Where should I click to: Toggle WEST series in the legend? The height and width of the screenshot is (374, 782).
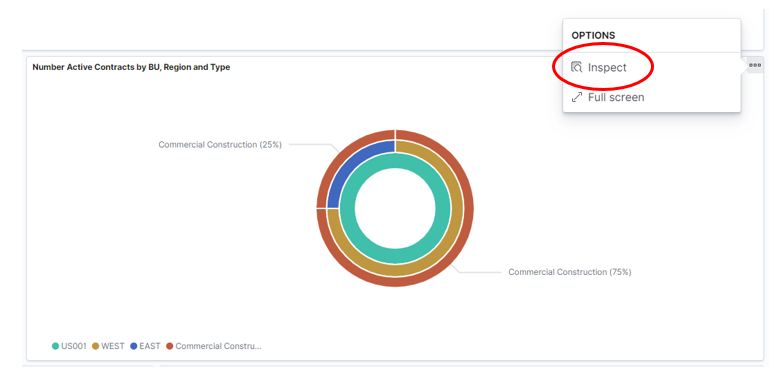click(x=108, y=346)
